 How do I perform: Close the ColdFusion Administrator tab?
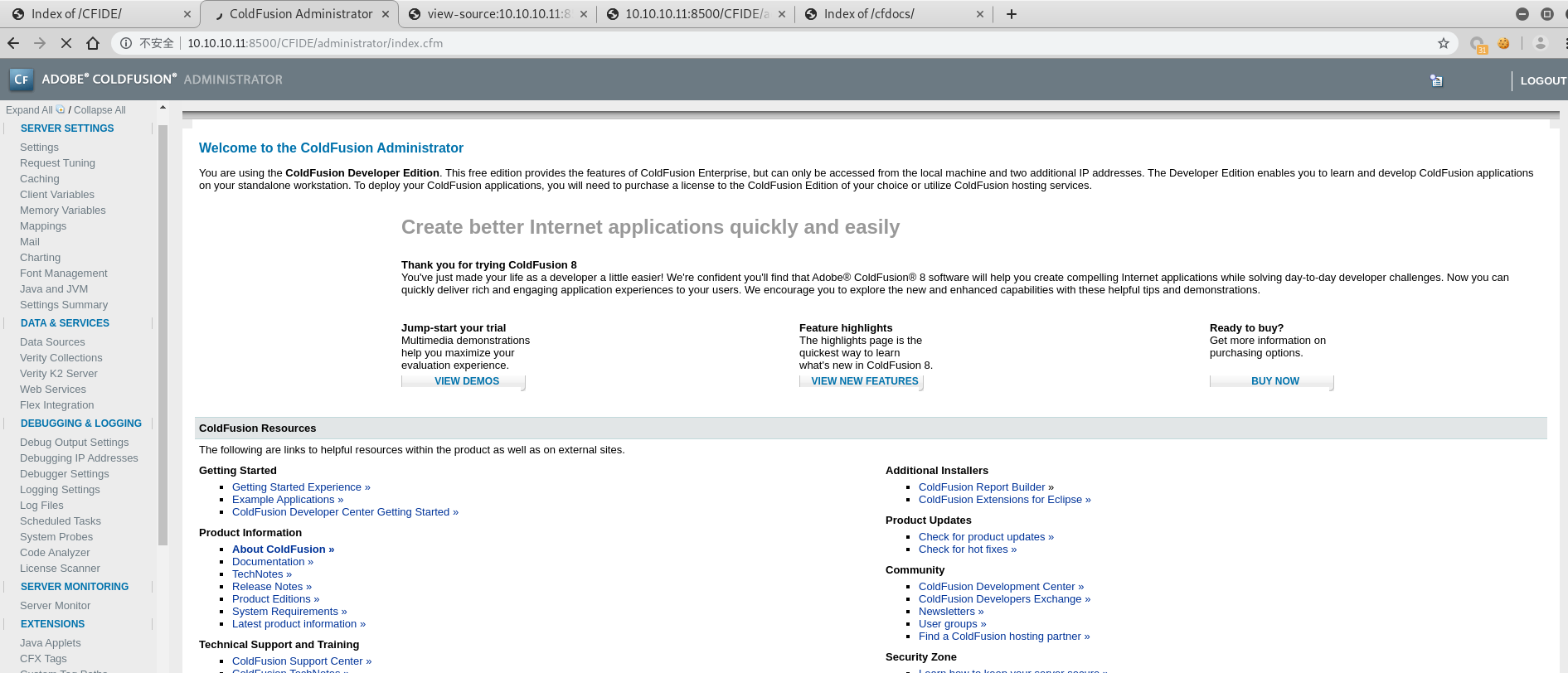click(386, 14)
